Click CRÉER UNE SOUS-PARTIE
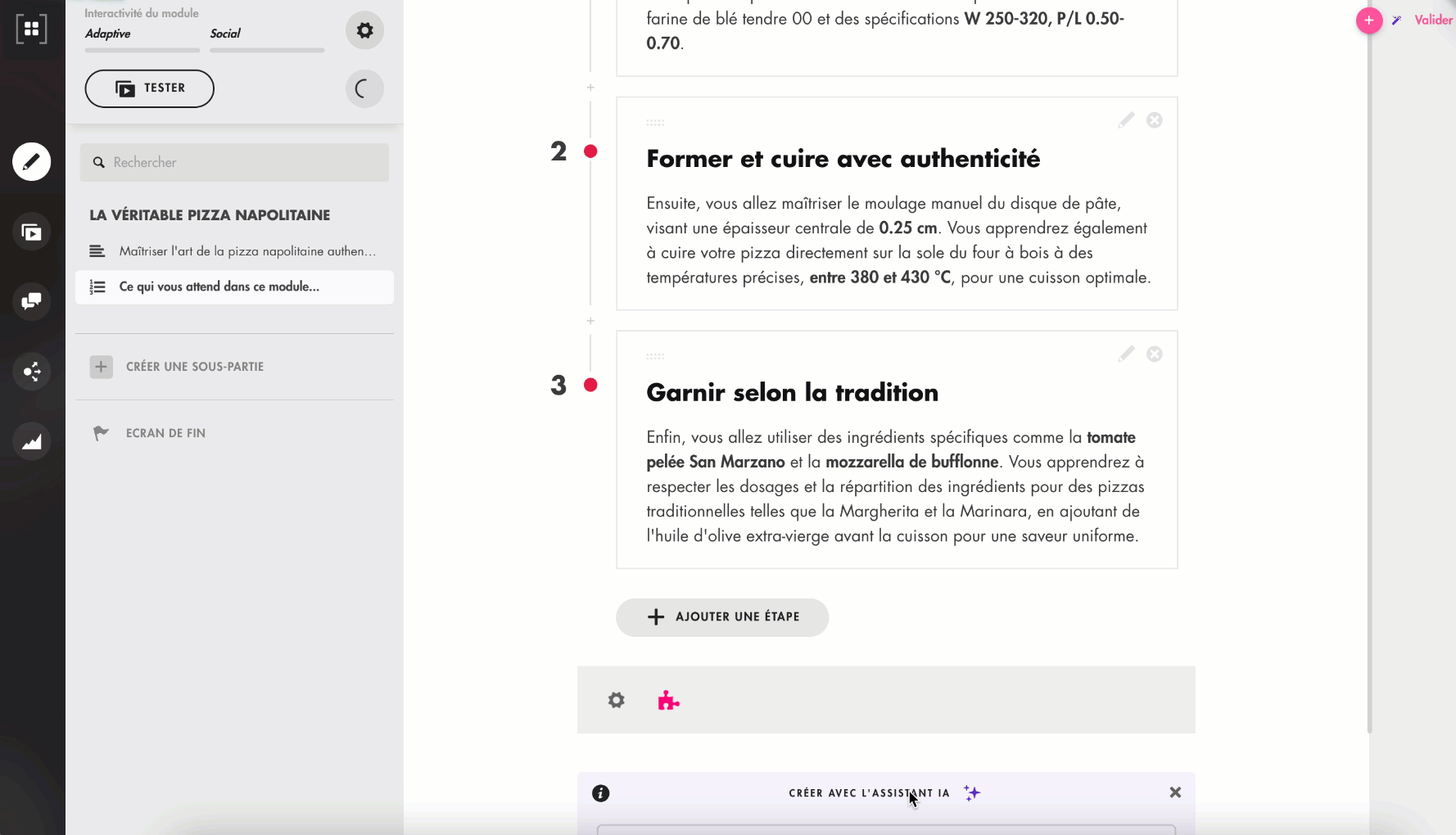 (194, 367)
